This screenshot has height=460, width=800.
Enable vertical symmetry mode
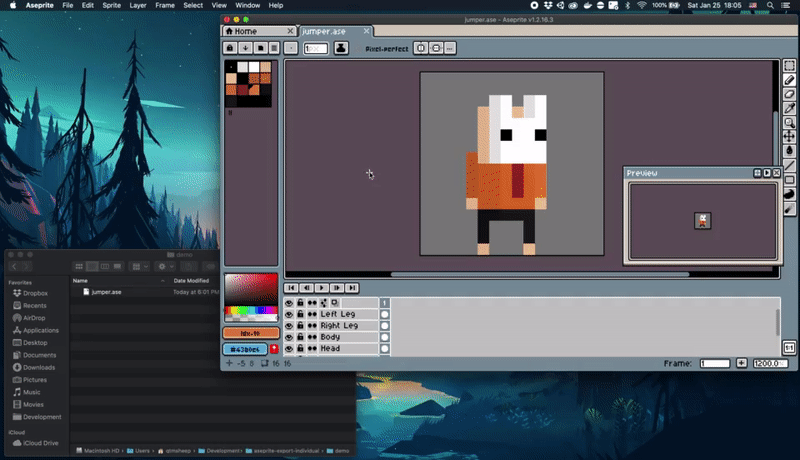click(436, 48)
